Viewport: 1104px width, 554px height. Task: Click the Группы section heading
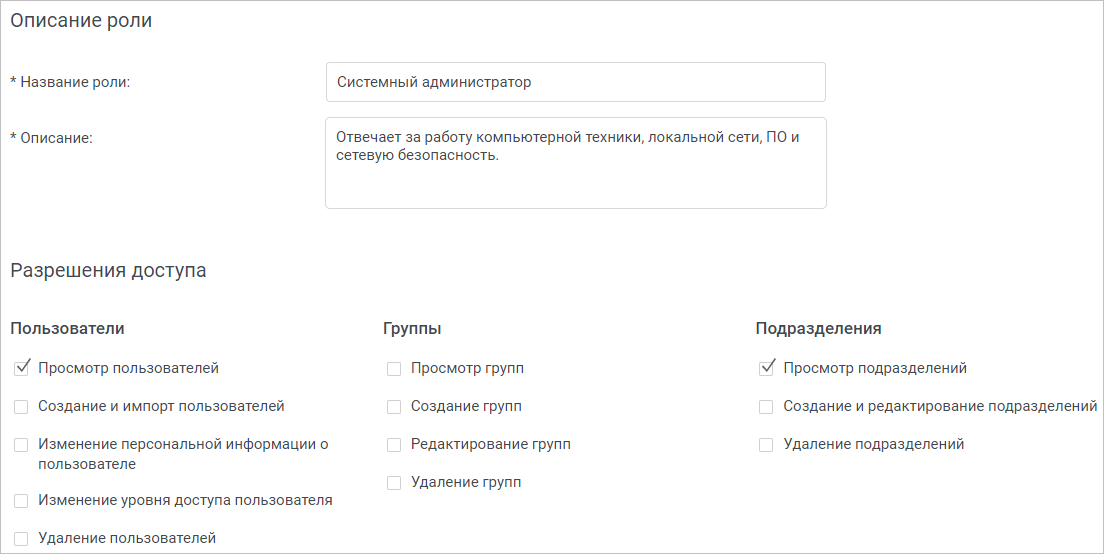pos(412,328)
